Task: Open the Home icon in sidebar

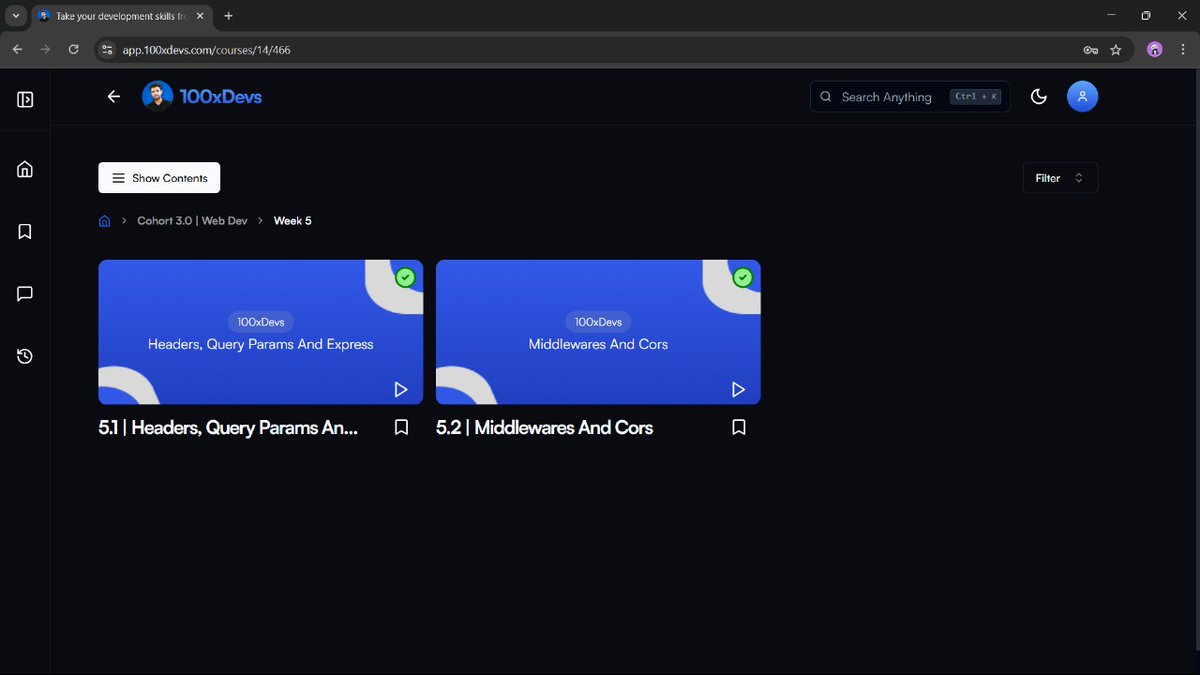Action: (25, 169)
